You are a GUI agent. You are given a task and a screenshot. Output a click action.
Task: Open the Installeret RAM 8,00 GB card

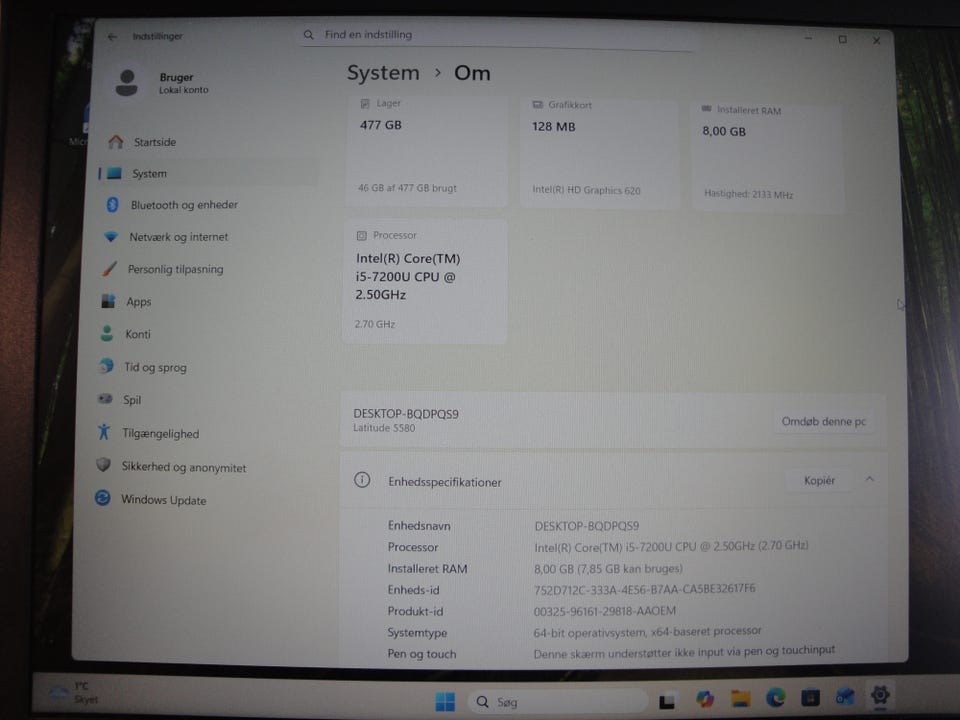tap(768, 157)
